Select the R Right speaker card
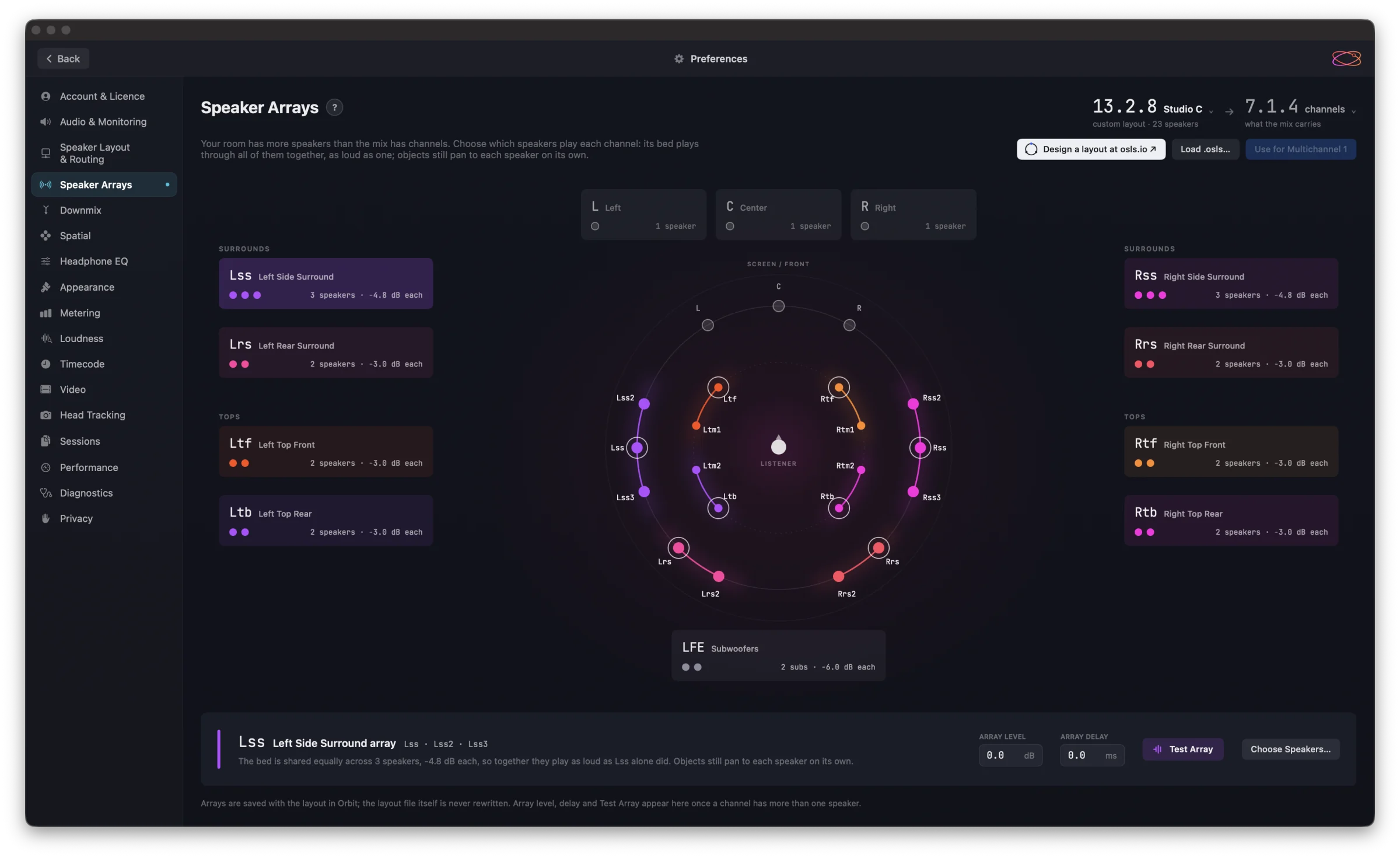This screenshot has width=1400, height=858. click(914, 215)
